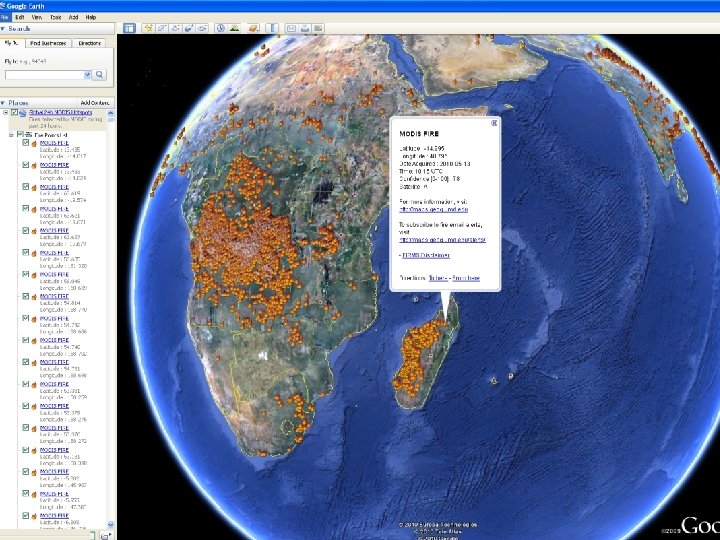Collapse the Search panel triangle

coord(3,28)
